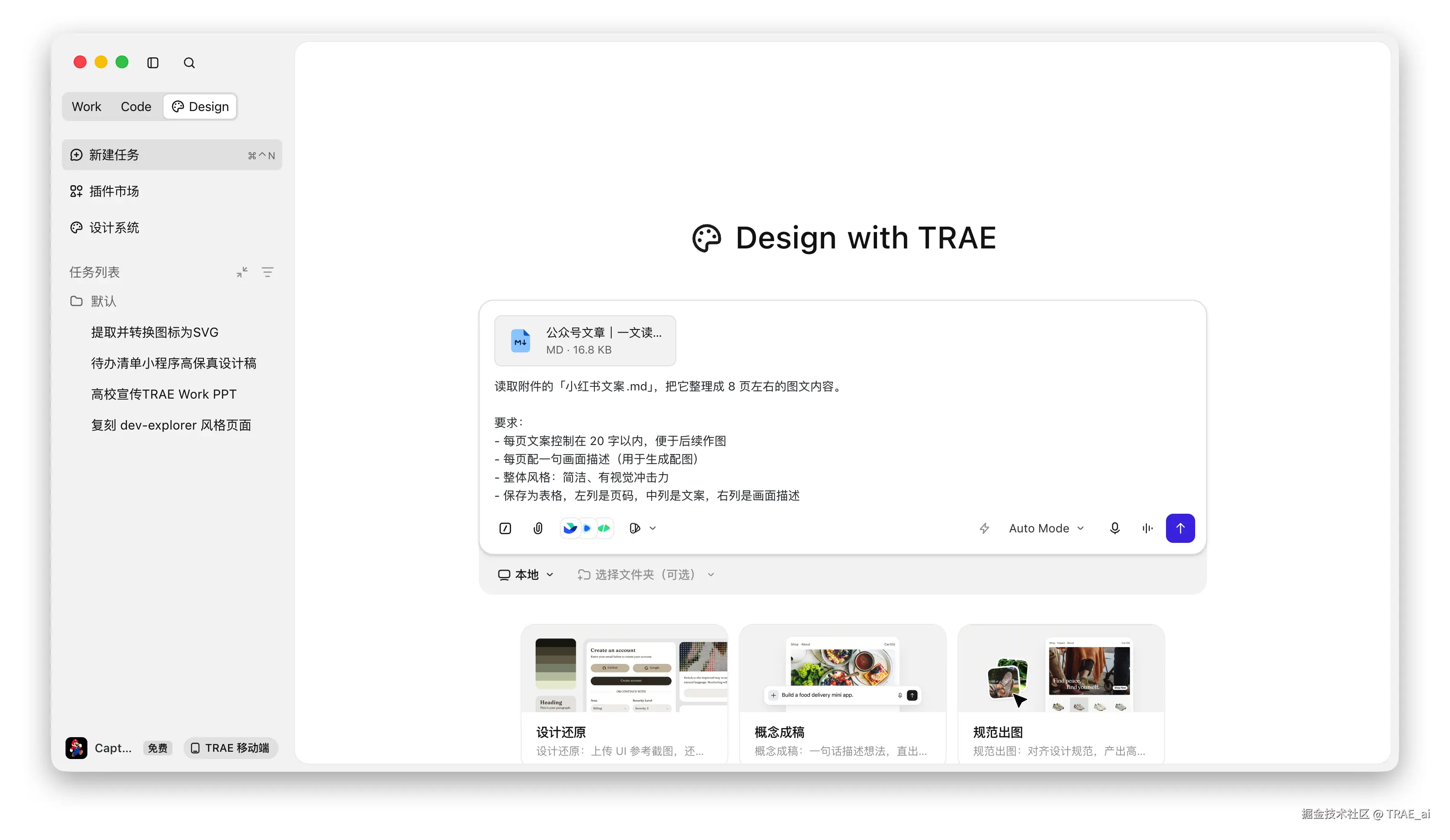Click into the prompt text area
Image resolution: width=1450 pixels, height=840 pixels.
(x=842, y=441)
